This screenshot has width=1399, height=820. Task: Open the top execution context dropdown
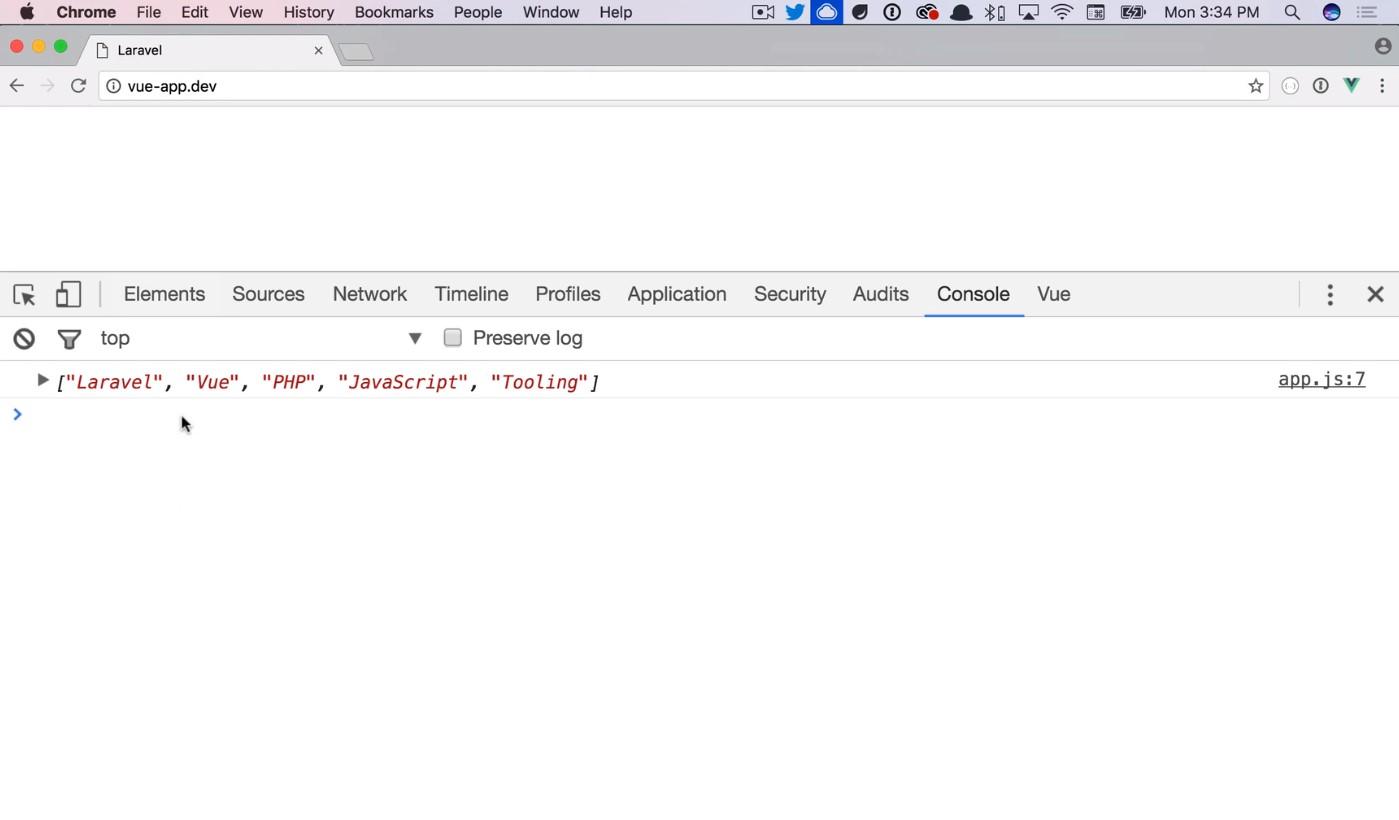261,338
